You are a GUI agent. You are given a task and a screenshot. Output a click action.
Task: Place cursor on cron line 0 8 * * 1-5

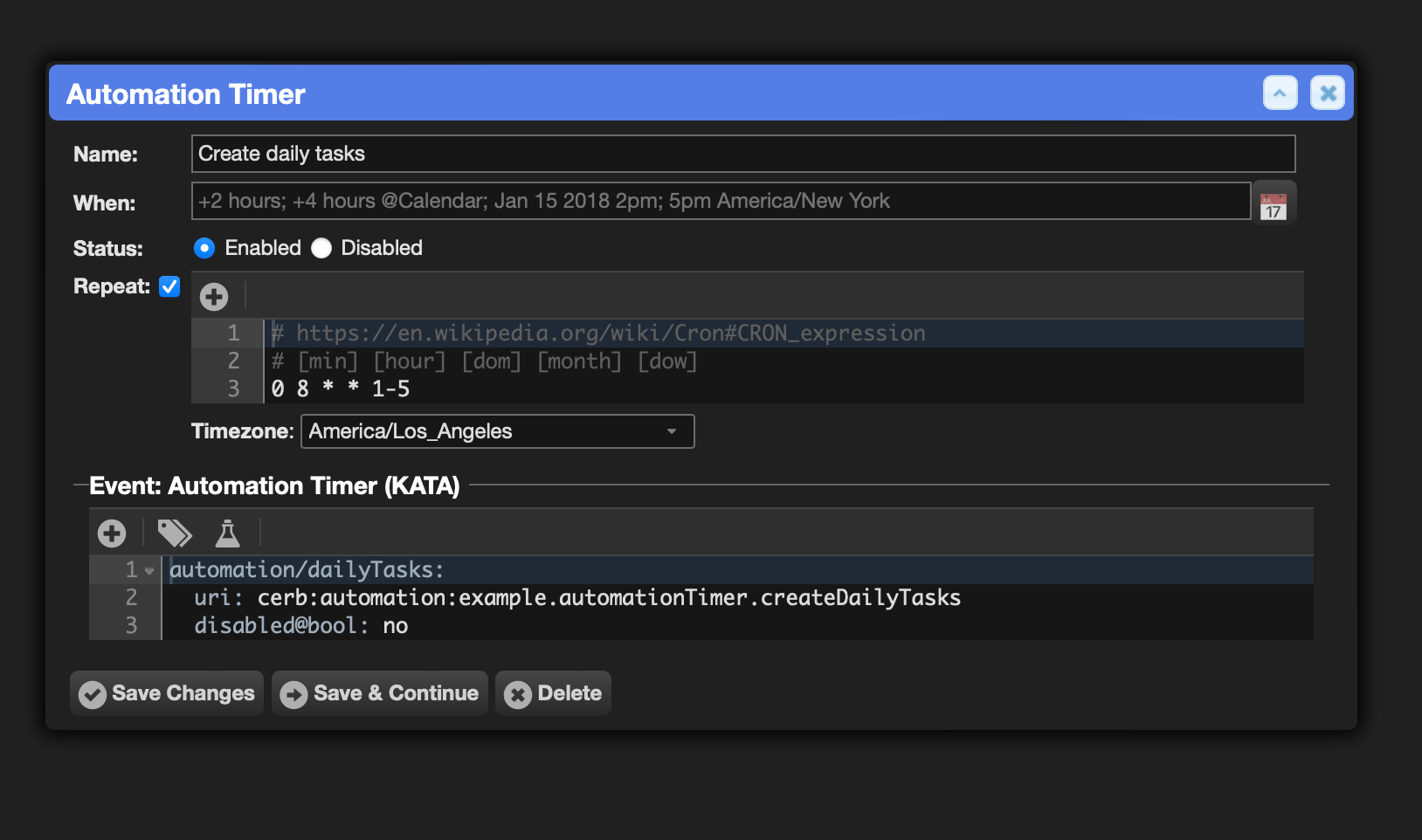(x=783, y=389)
